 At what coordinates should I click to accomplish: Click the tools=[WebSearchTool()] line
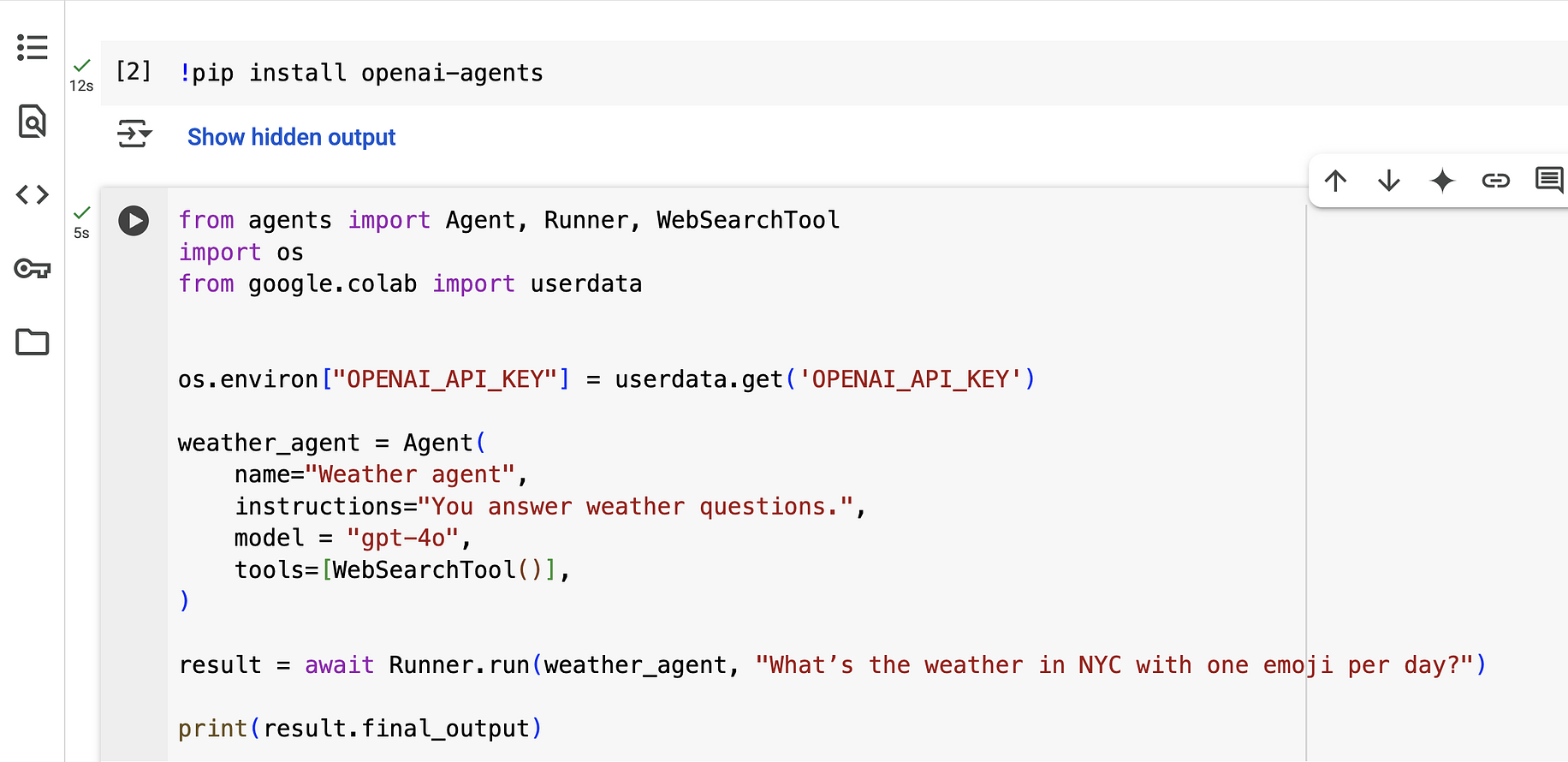(402, 569)
